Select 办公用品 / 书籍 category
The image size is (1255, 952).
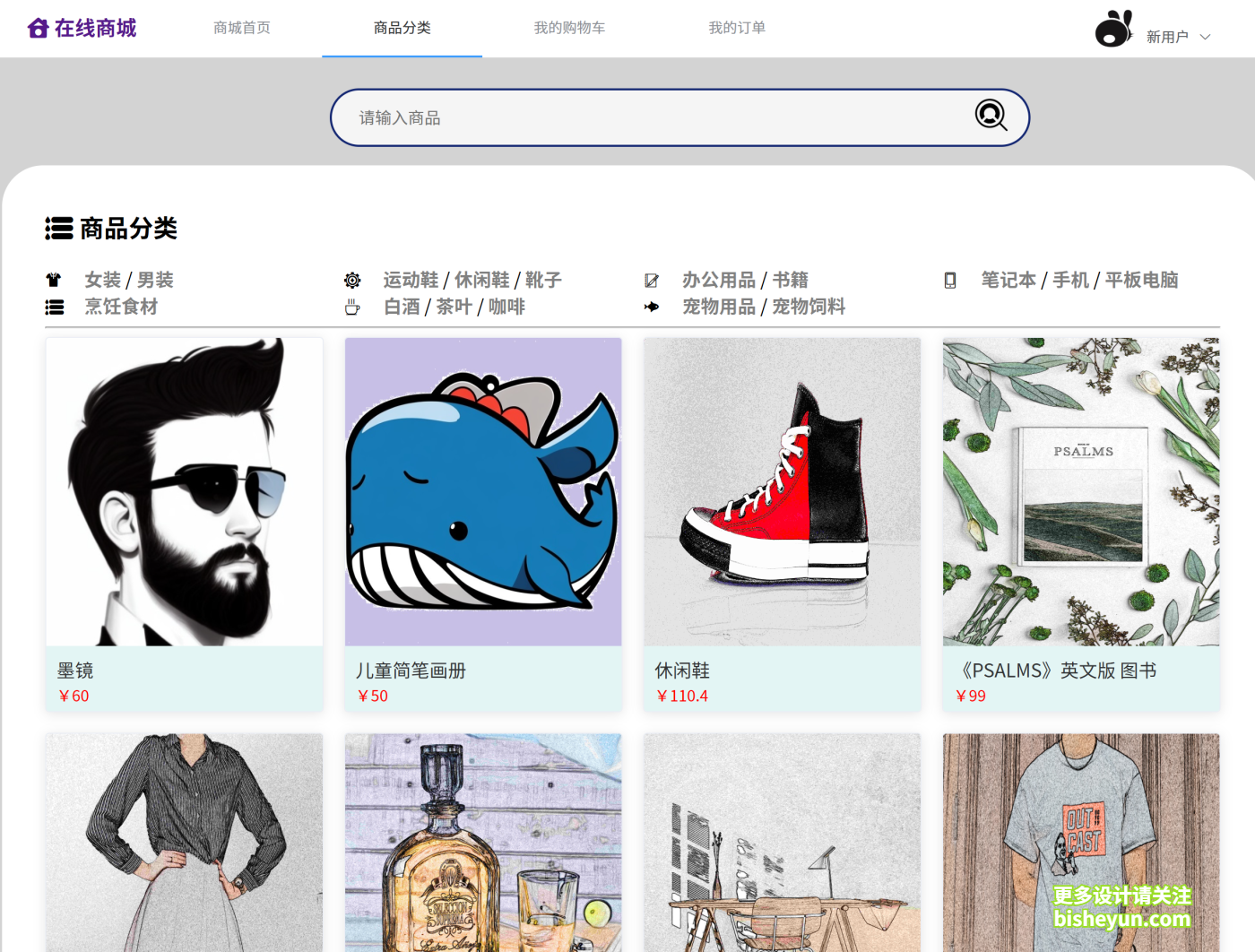[x=746, y=281]
